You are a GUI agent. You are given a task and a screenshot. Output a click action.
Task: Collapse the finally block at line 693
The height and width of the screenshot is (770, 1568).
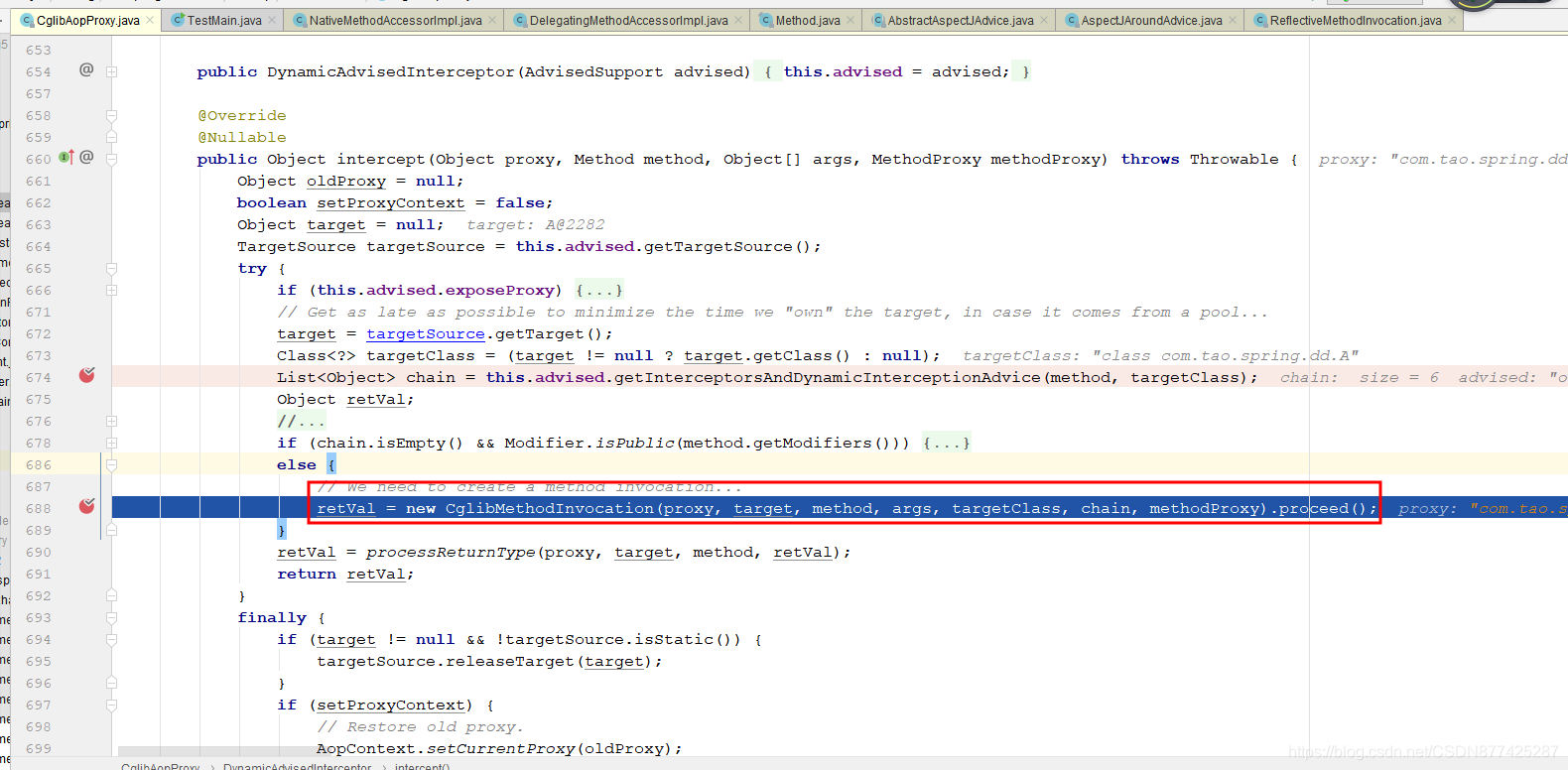112,617
